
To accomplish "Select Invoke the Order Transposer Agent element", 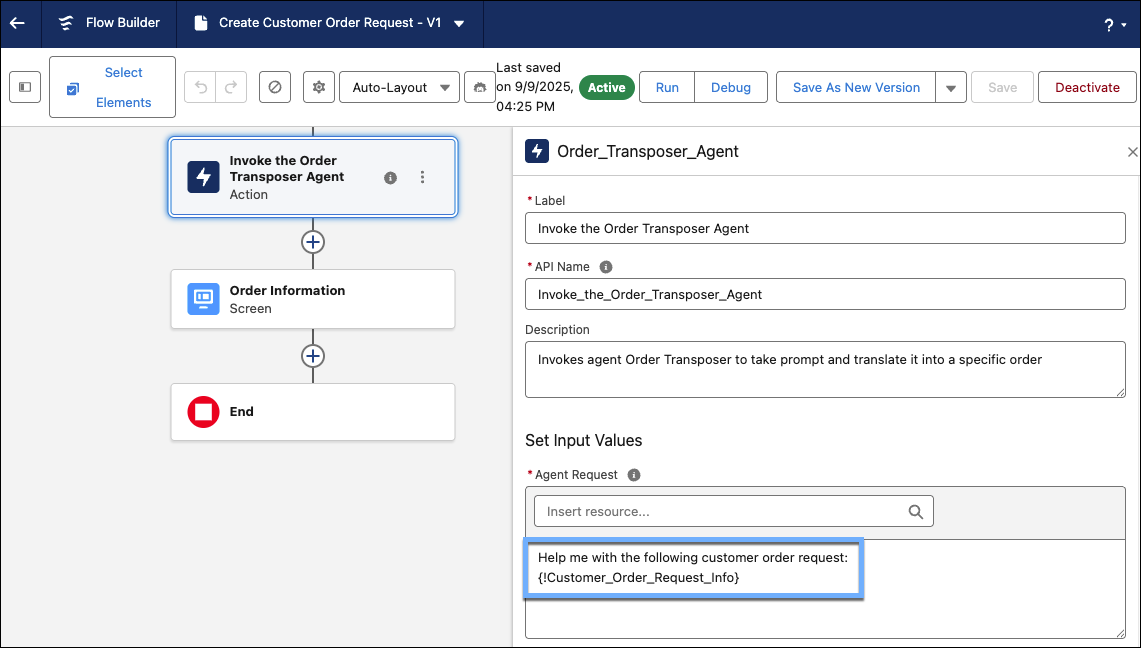I will [x=313, y=177].
